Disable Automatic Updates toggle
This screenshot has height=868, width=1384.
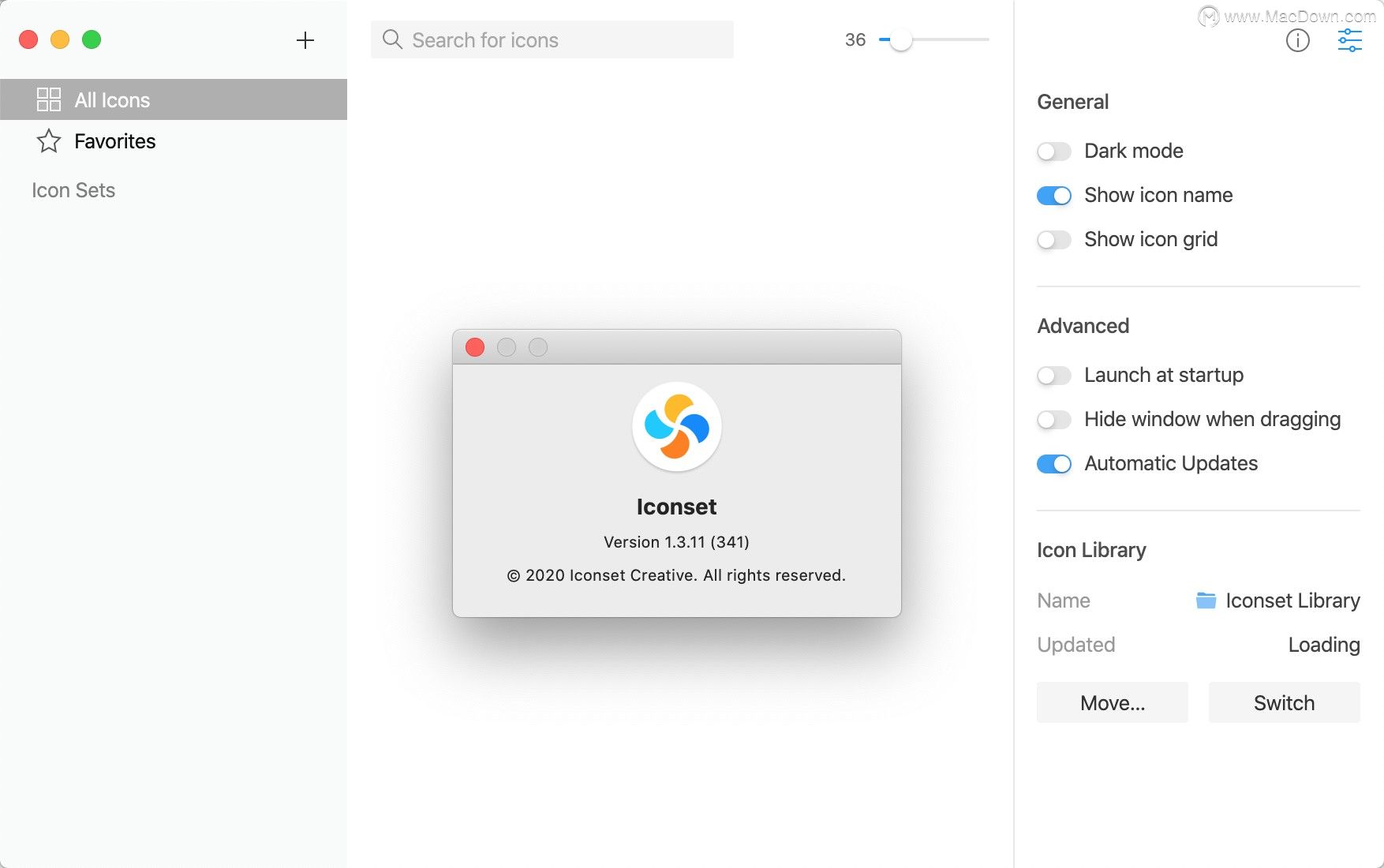[1054, 463]
